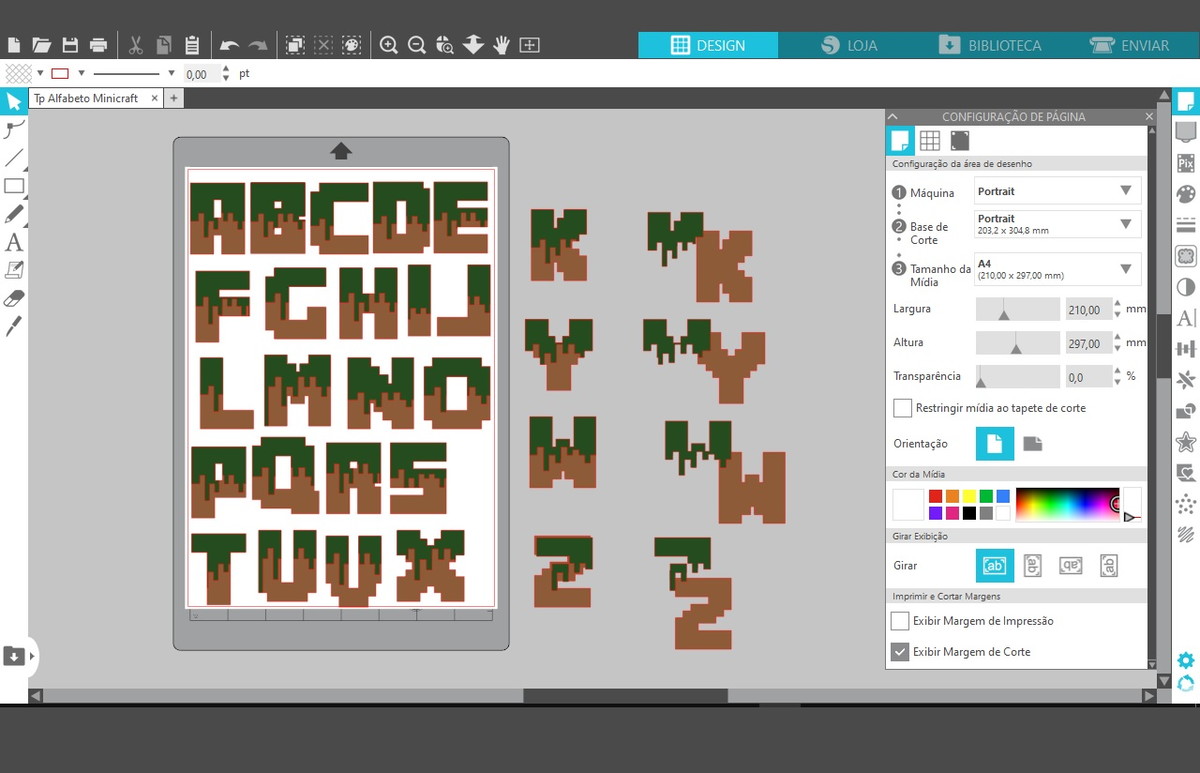Viewport: 1200px width, 773px height.
Task: Set orientation to portrait
Action: (x=994, y=444)
